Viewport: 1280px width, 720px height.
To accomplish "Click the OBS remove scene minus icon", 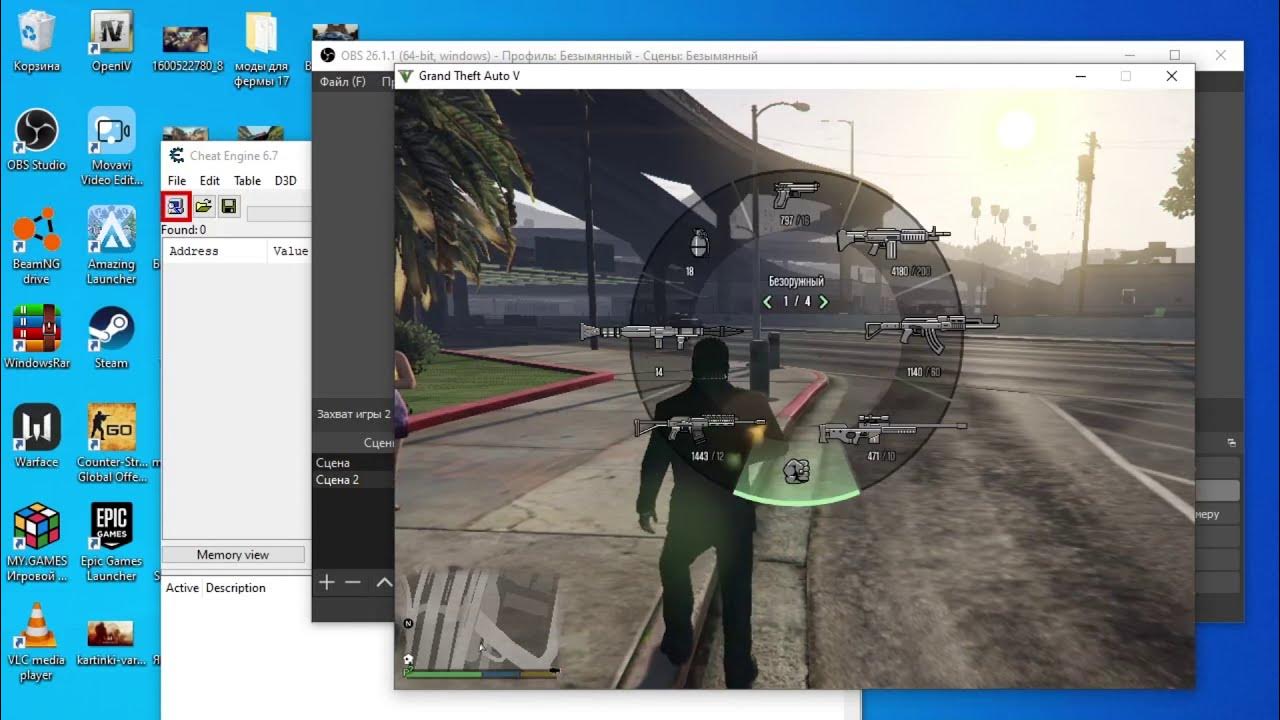I will 353,582.
